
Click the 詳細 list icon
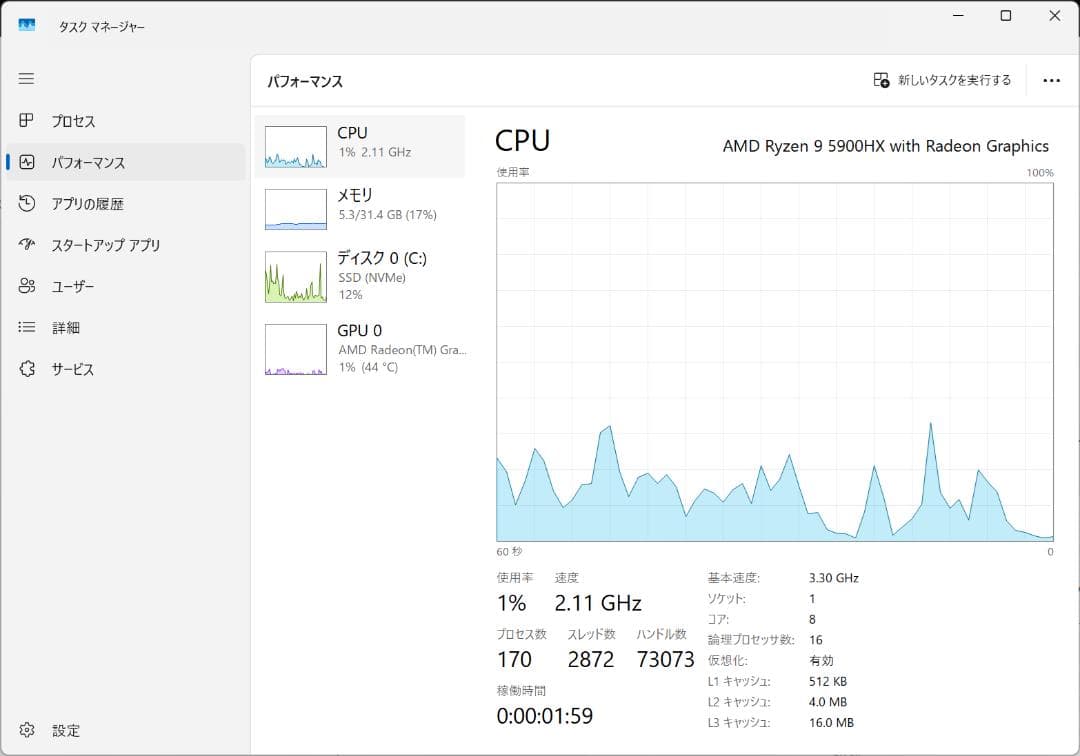pos(27,328)
